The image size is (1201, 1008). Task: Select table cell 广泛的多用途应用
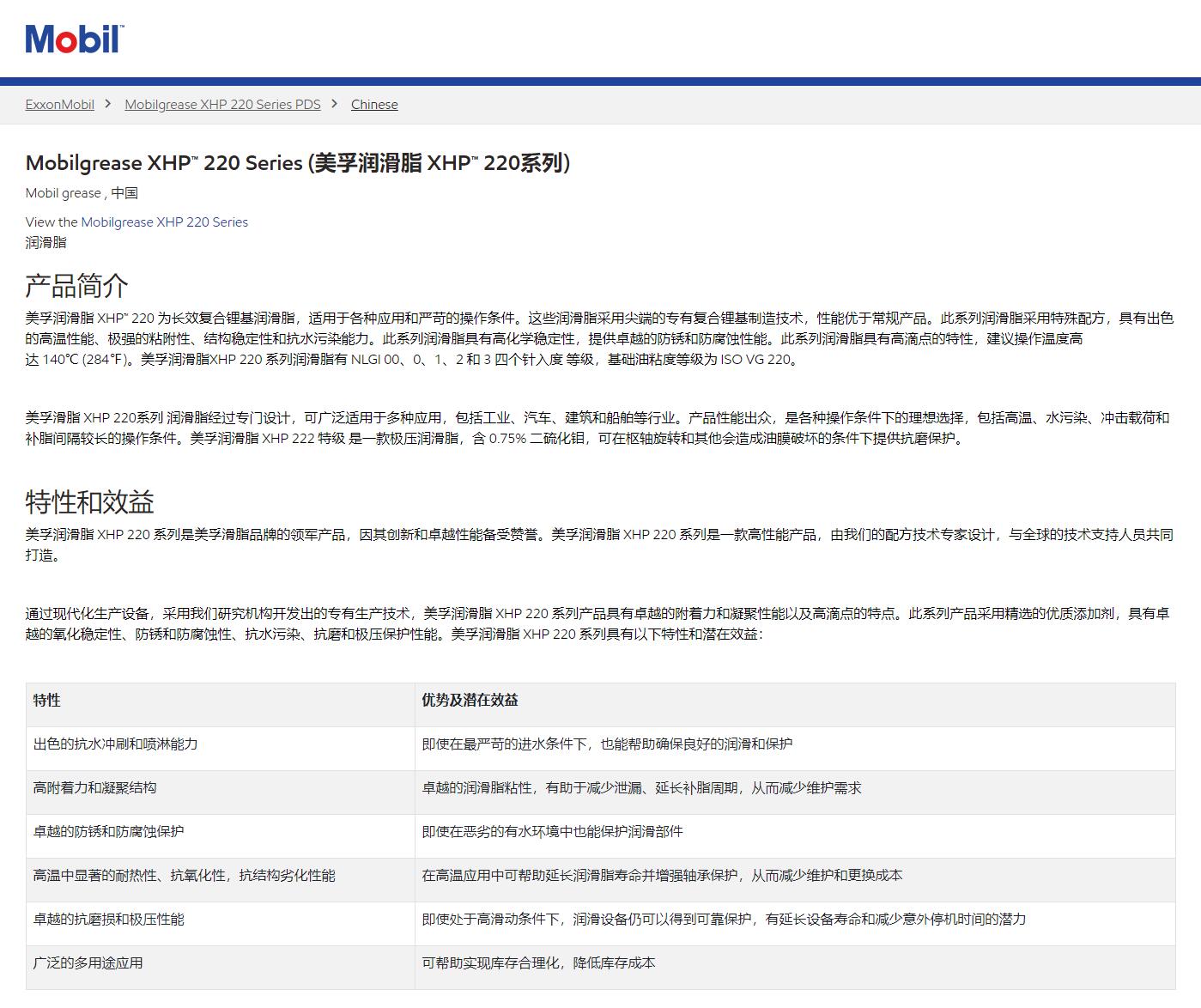[221, 968]
